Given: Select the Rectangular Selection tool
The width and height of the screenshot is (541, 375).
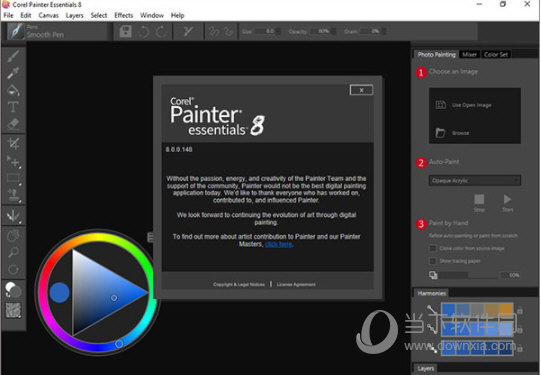Looking at the screenshot, I should [x=13, y=178].
